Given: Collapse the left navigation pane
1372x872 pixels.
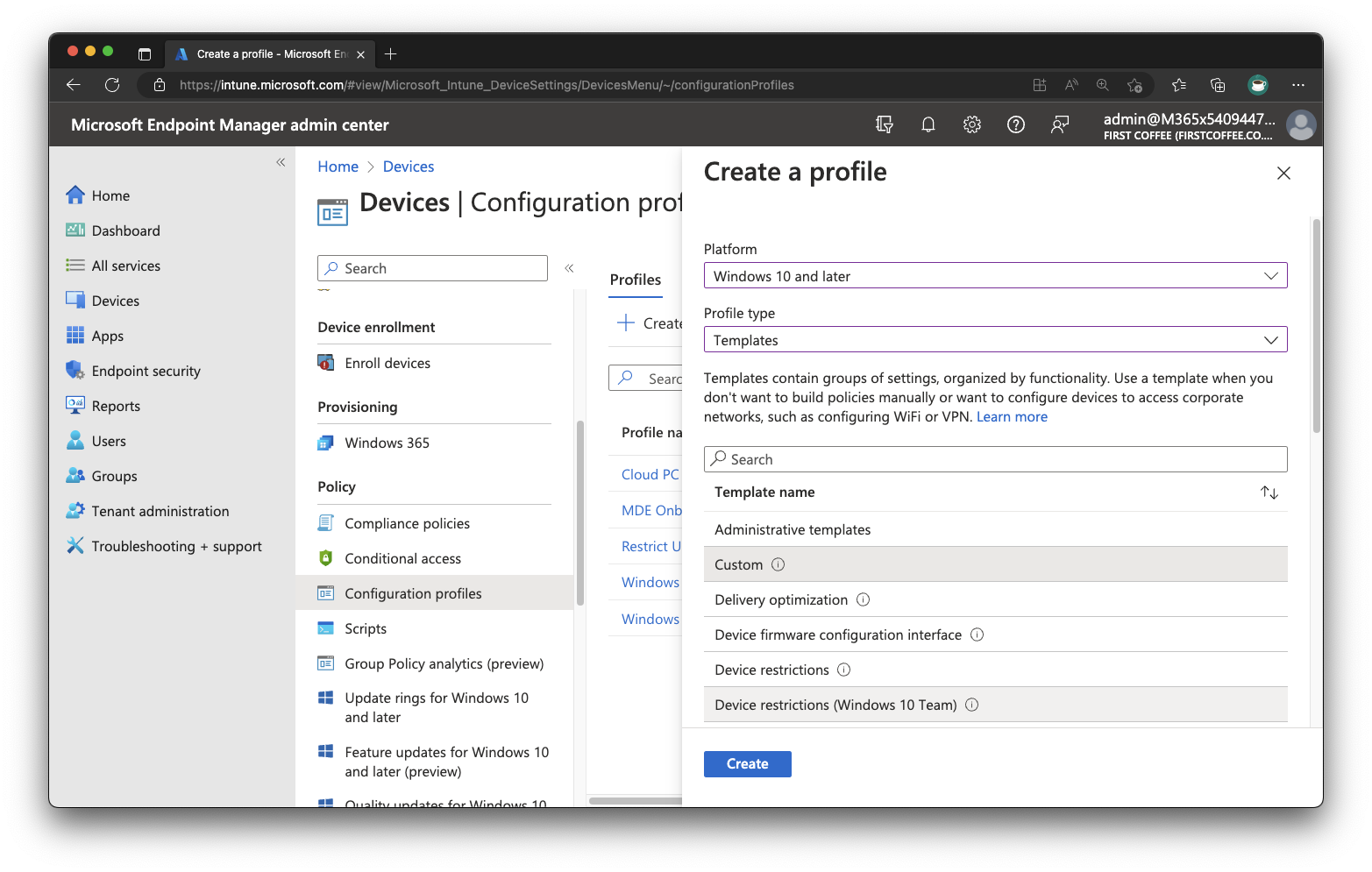Looking at the screenshot, I should (281, 162).
